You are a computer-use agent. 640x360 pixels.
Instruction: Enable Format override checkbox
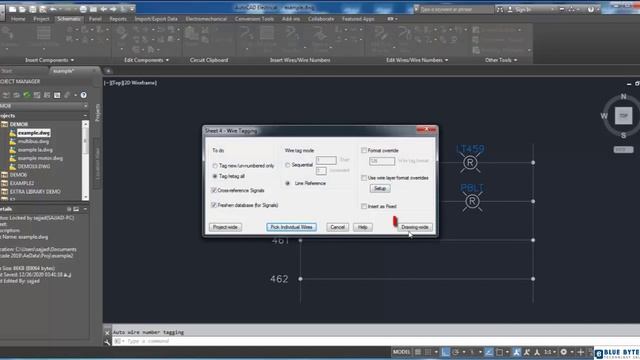coord(364,151)
